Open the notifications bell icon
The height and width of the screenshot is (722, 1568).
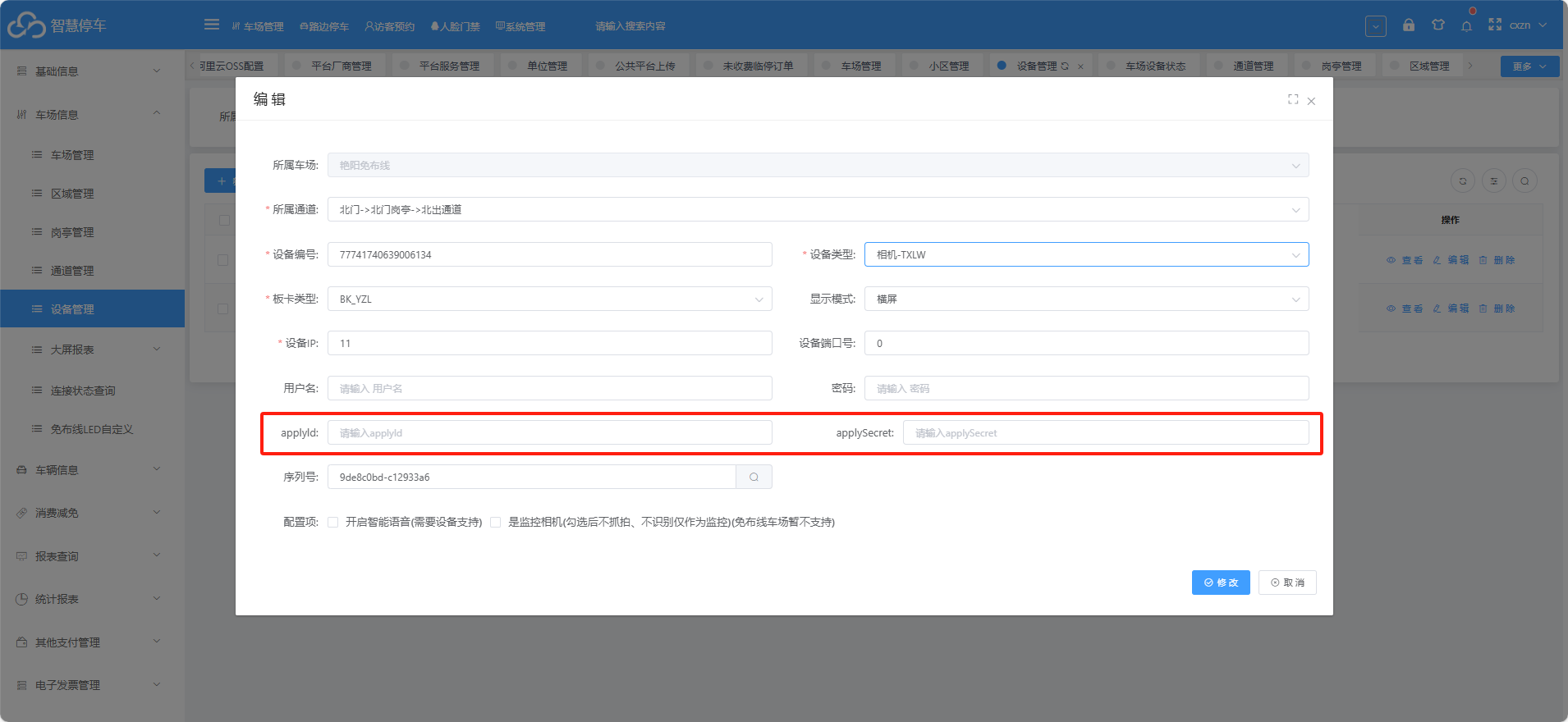[x=1466, y=25]
